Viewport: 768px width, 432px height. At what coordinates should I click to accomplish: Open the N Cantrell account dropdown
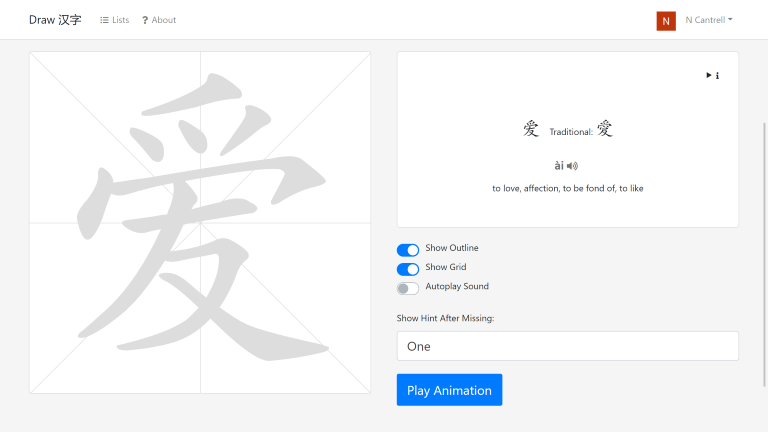[708, 20]
